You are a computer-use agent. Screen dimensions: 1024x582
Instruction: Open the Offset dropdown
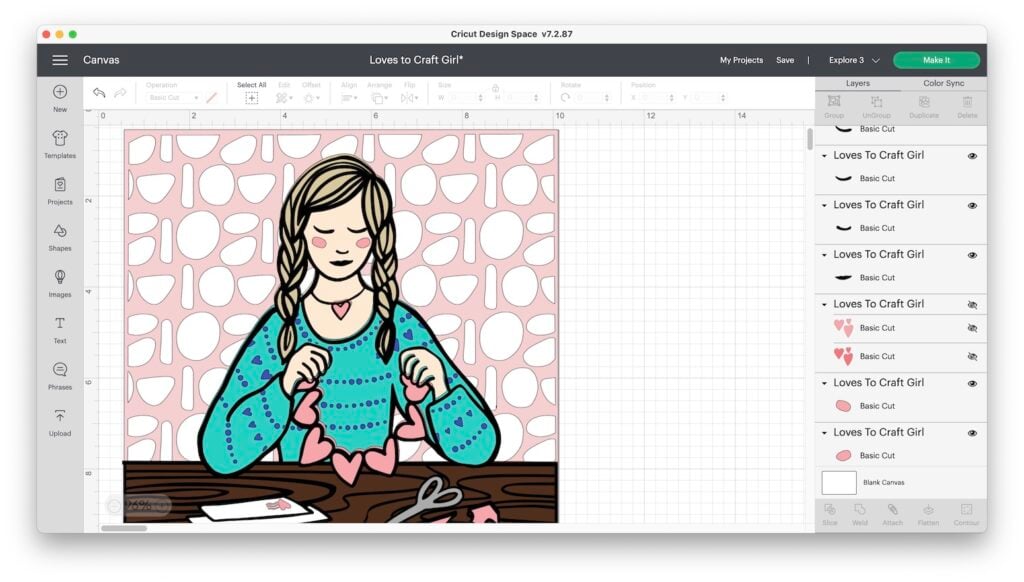tap(312, 98)
